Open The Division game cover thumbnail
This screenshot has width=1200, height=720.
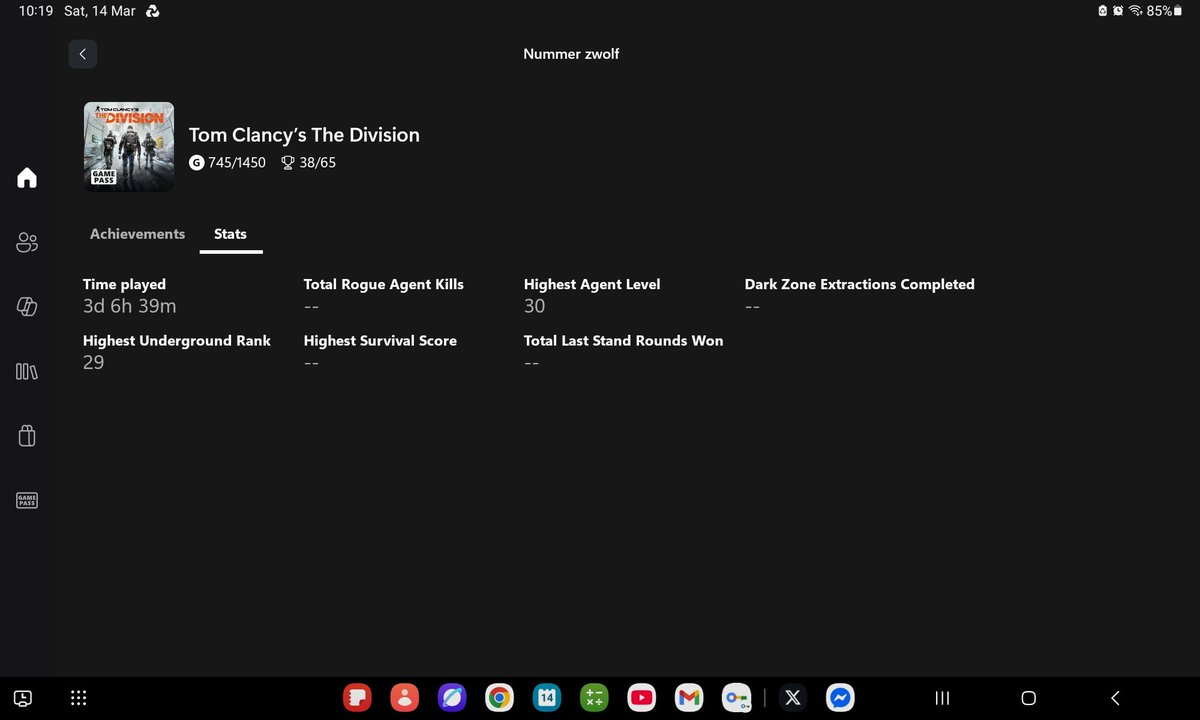point(128,146)
